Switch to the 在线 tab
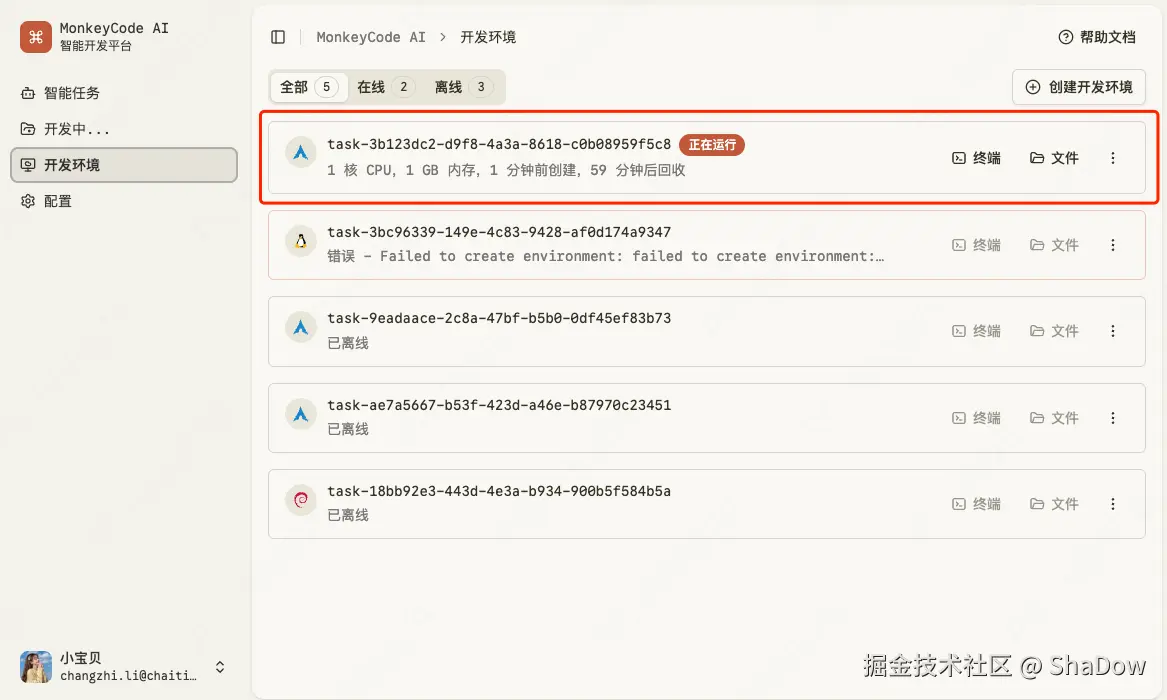Image resolution: width=1167 pixels, height=700 pixels. click(x=385, y=87)
